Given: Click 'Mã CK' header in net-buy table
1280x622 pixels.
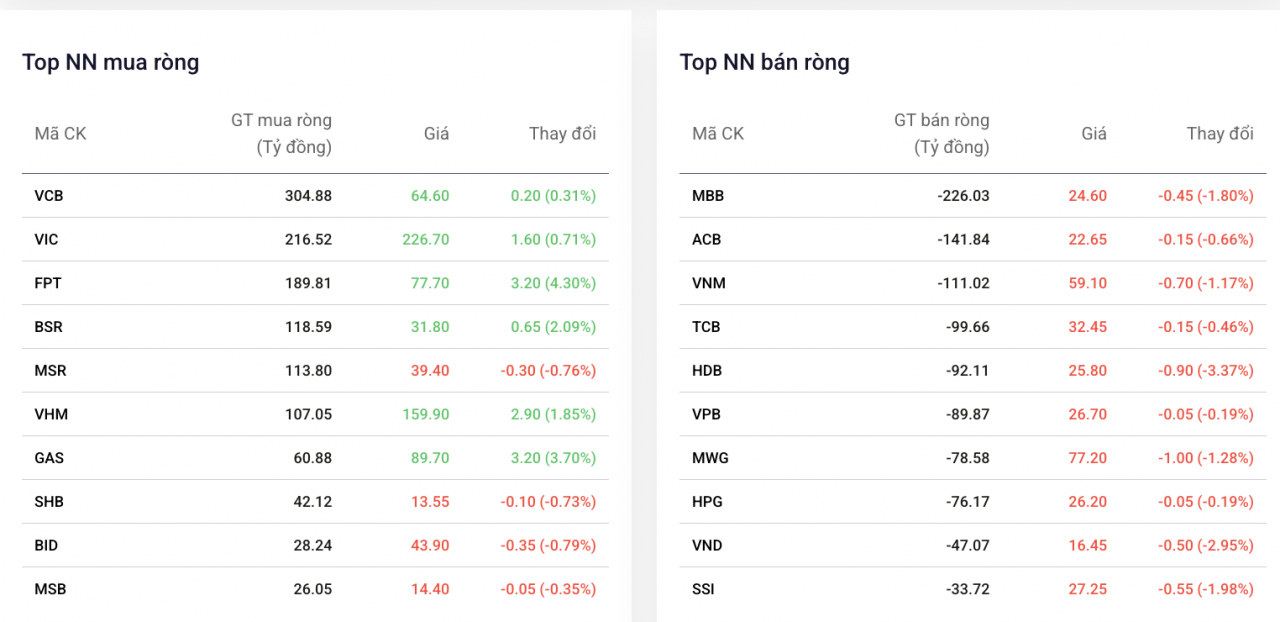Looking at the screenshot, I should point(60,134).
